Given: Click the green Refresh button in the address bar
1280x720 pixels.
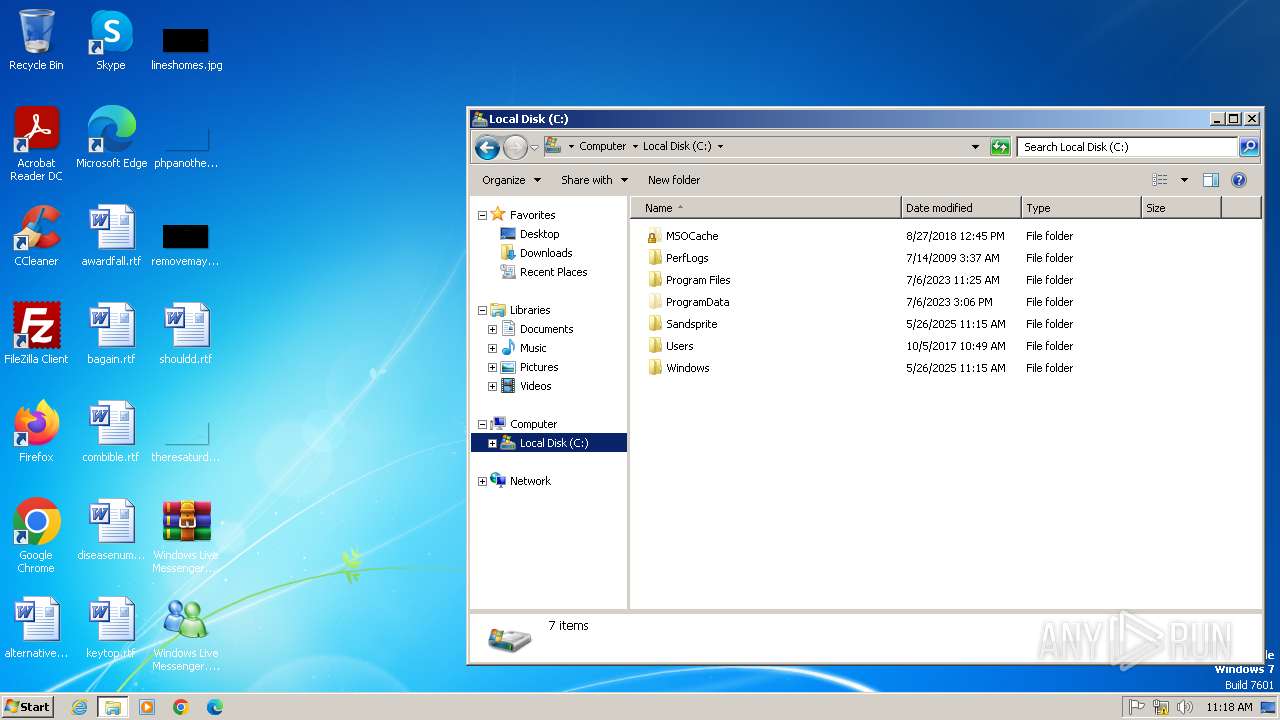Looking at the screenshot, I should [1000, 147].
